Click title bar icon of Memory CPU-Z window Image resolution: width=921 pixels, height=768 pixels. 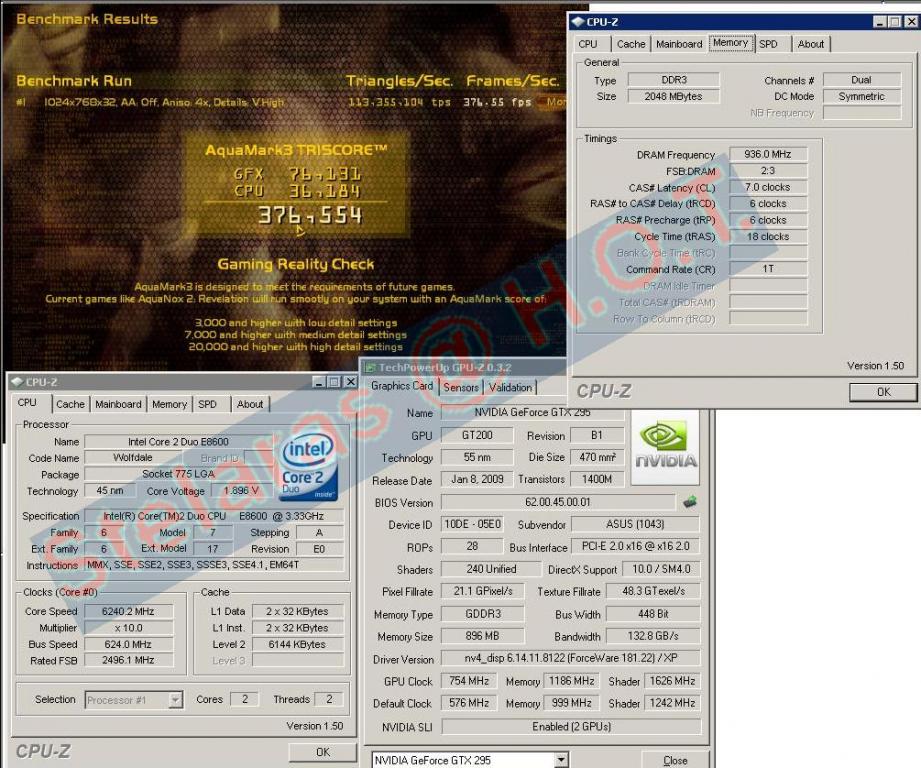pyautogui.click(x=578, y=22)
